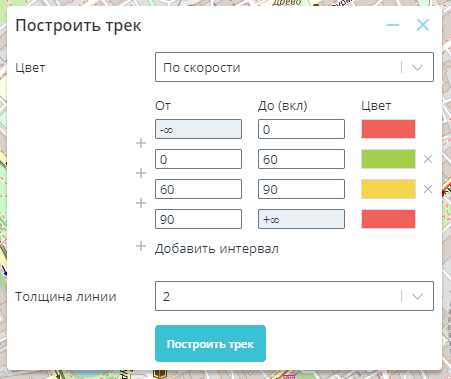
Task: Open the red swatch of the -∞ row
Action: (x=388, y=129)
